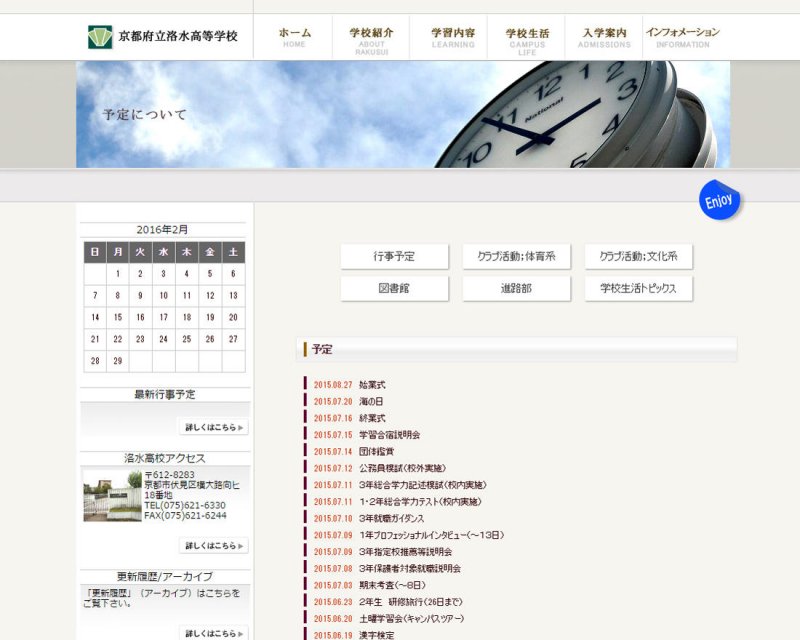Select day 29 in the February calendar
The image size is (800, 640).
(x=118, y=361)
